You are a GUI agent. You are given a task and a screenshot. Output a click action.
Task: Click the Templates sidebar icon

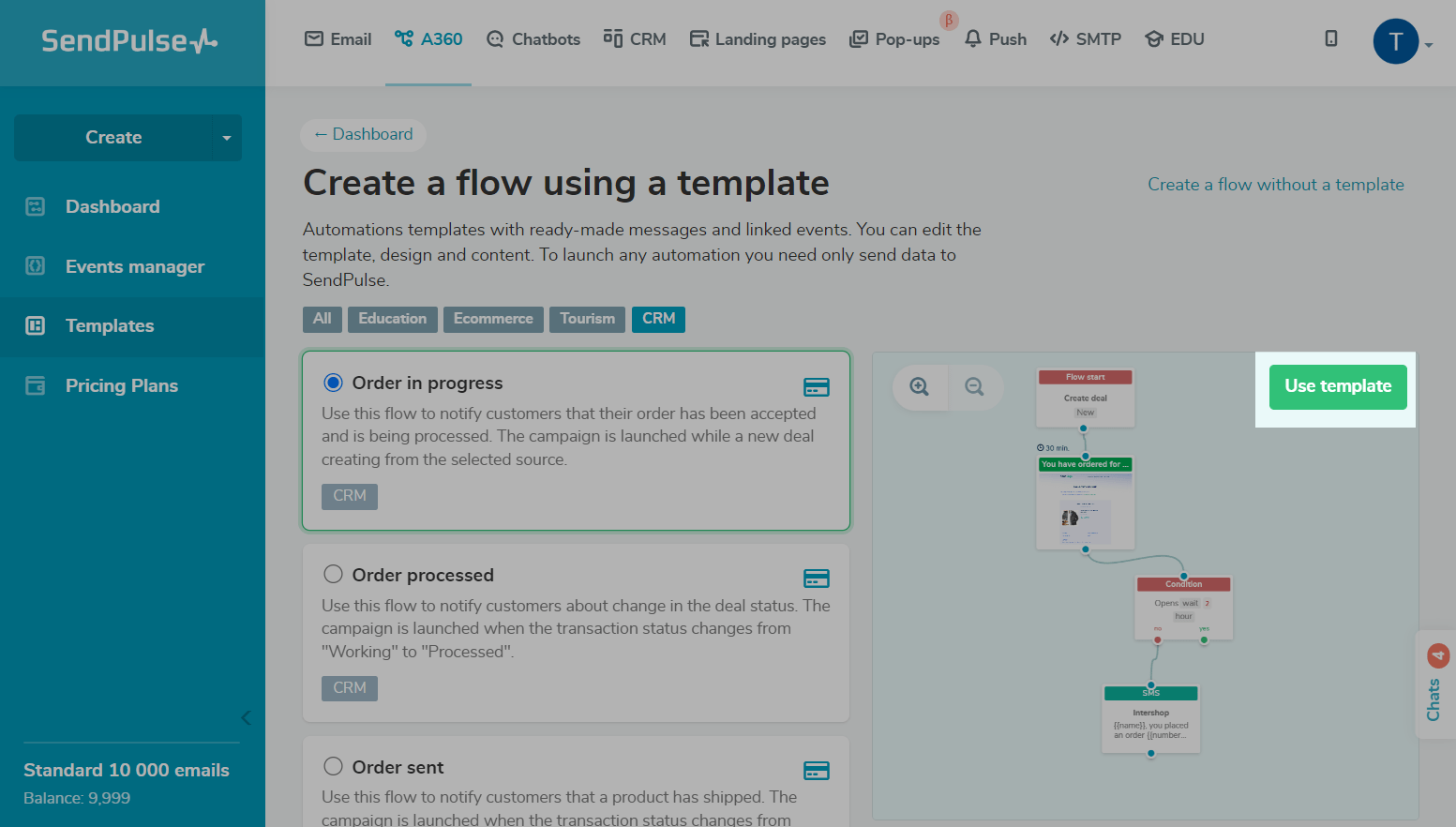[35, 325]
